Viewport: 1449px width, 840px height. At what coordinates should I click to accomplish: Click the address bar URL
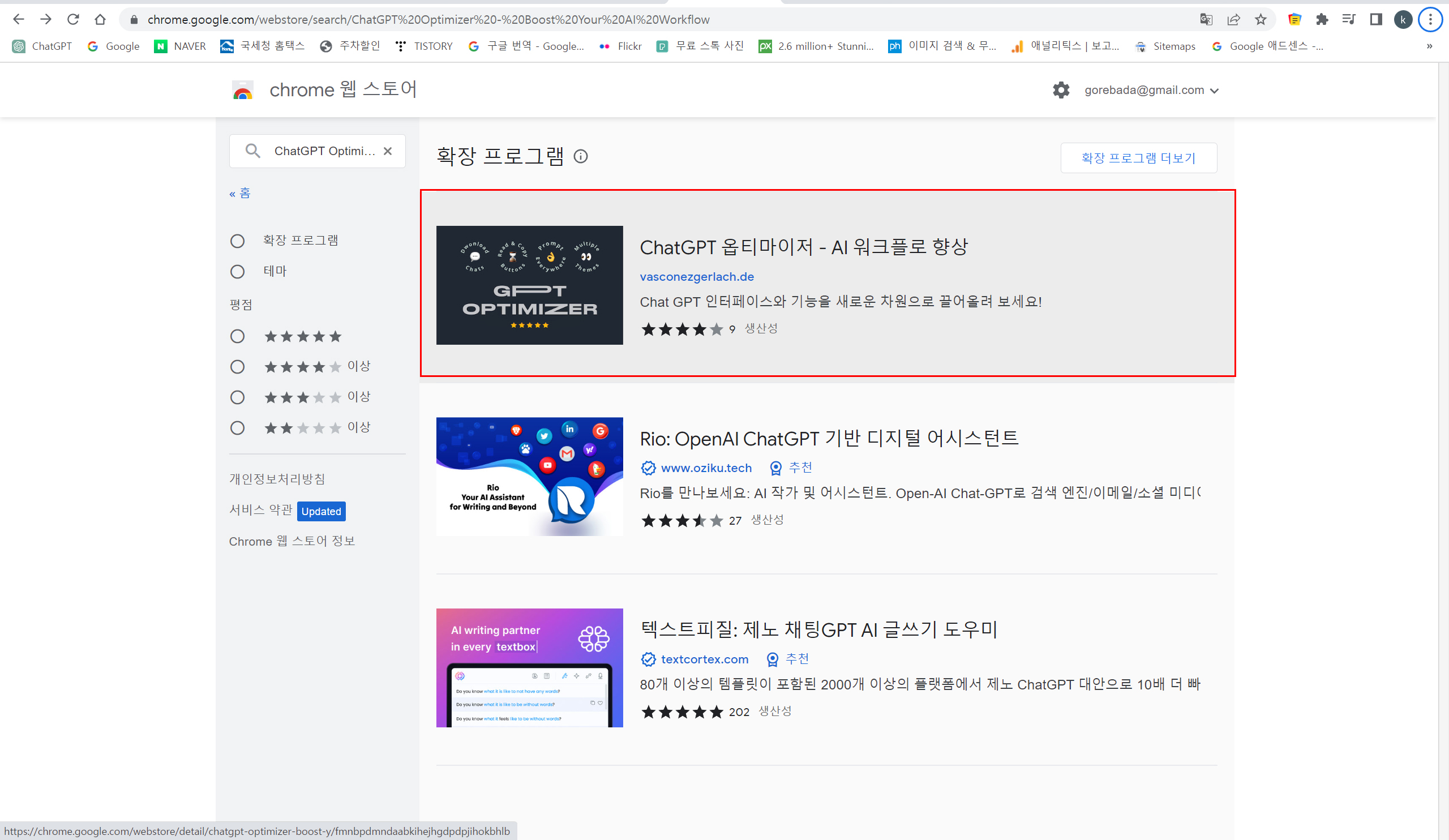click(428, 20)
